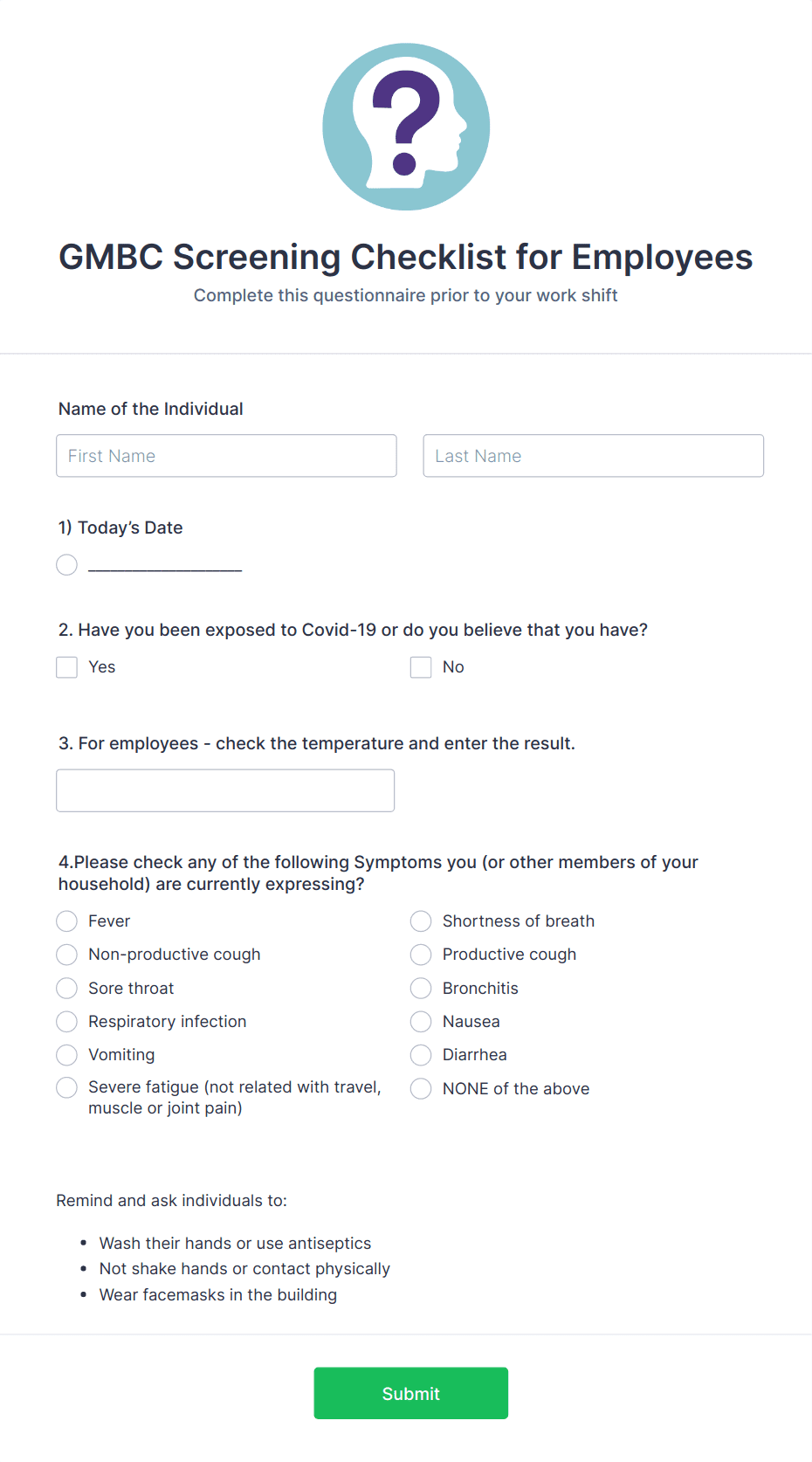Check the No box for Covid-19 exposure

421,666
